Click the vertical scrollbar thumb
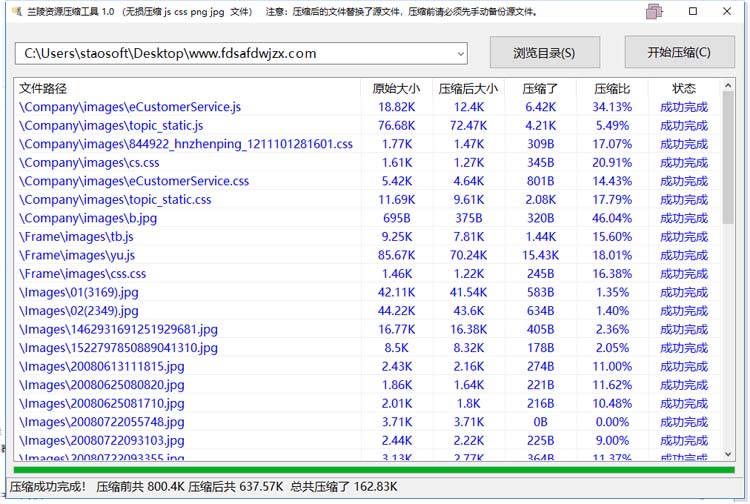The height and width of the screenshot is (504, 750). coord(728,158)
